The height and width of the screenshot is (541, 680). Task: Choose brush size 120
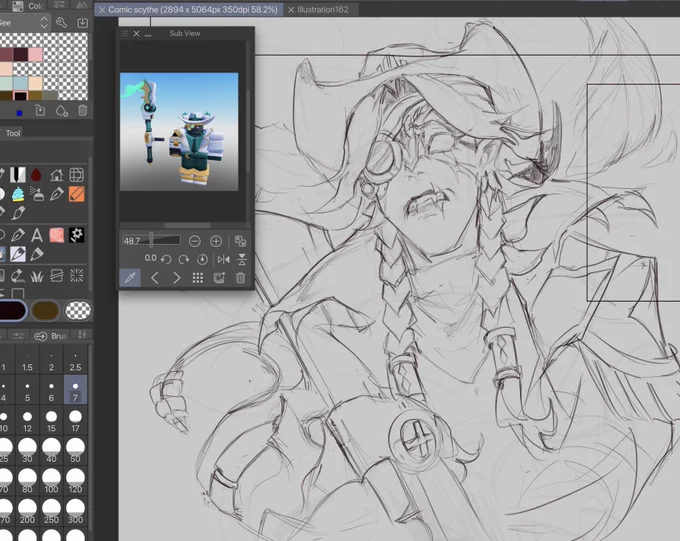pyautogui.click(x=75, y=481)
